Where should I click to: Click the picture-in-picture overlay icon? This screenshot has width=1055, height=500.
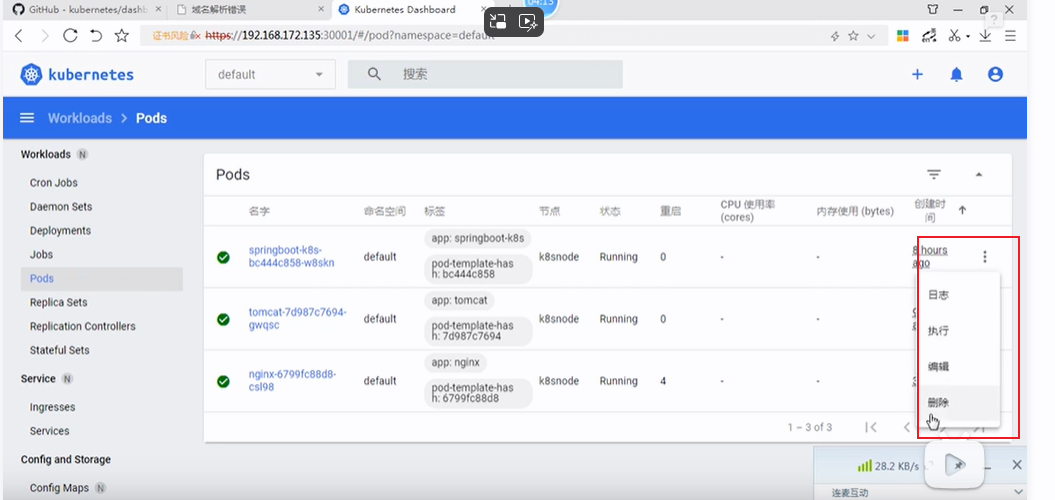click(498, 22)
